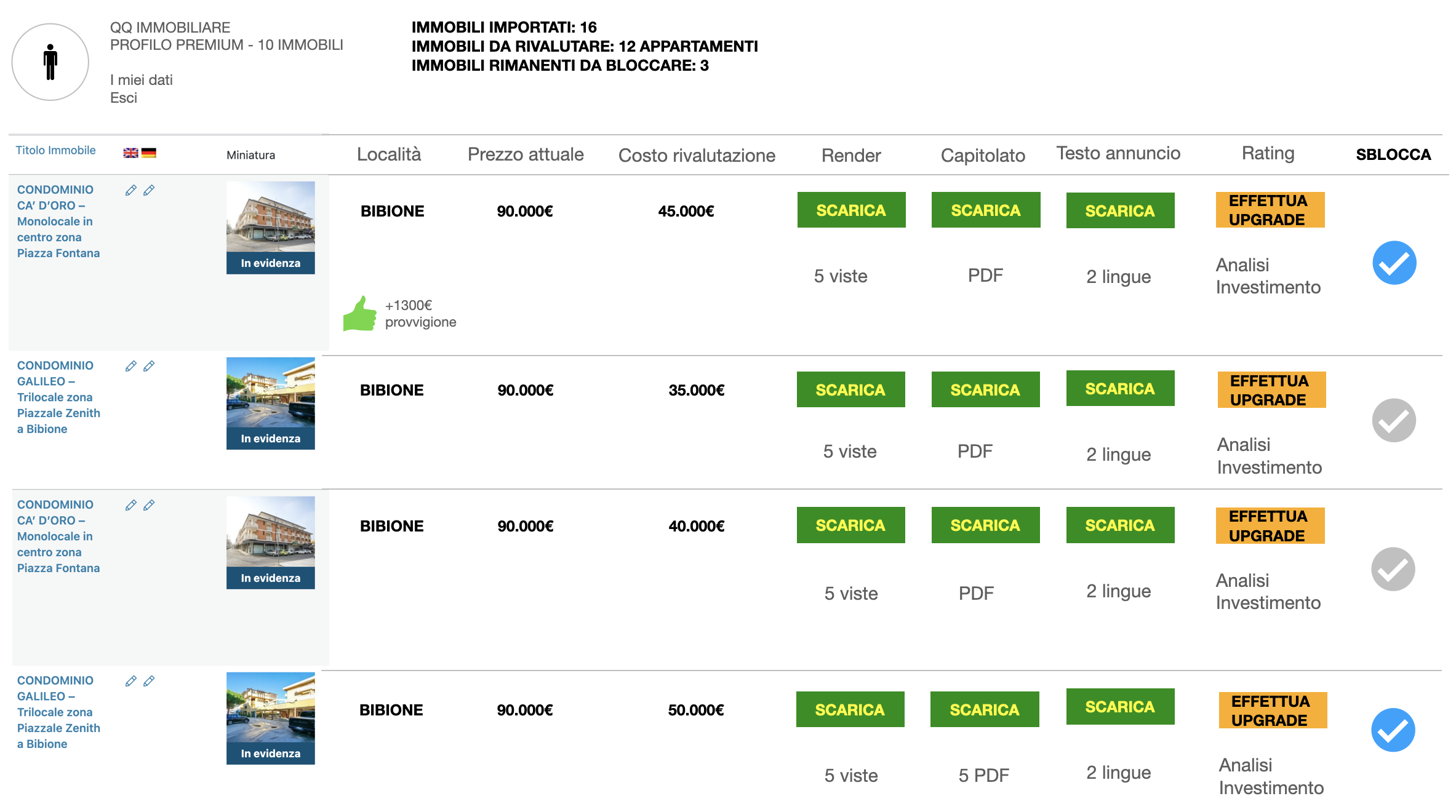Toggle blue unlock checkmark for first property
The height and width of the screenshot is (812, 1456).
pos(1394,263)
